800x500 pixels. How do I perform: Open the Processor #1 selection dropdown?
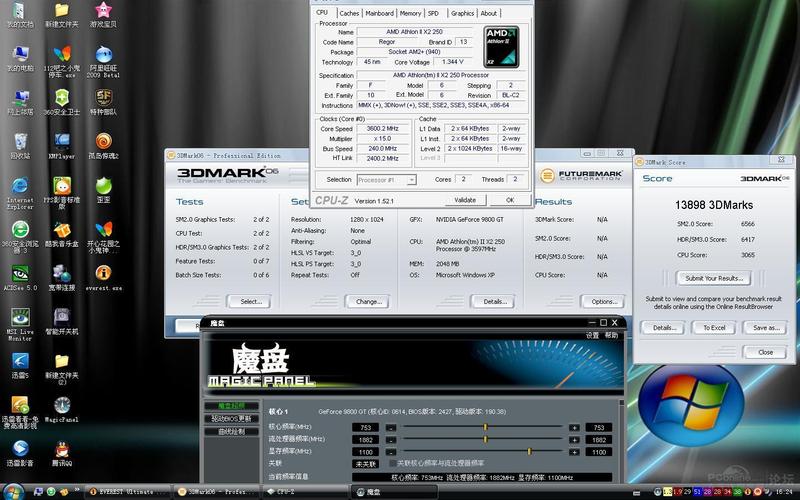click(386, 180)
